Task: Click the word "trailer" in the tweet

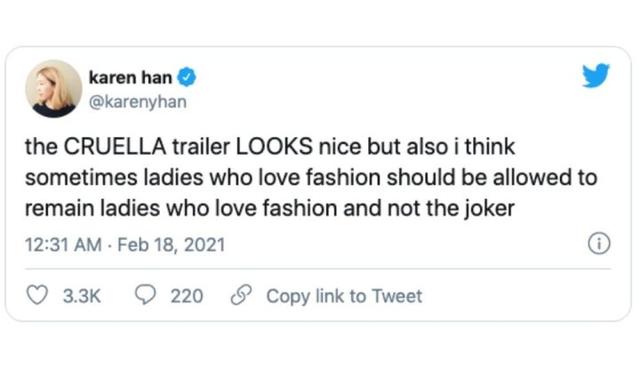Action: pos(201,146)
